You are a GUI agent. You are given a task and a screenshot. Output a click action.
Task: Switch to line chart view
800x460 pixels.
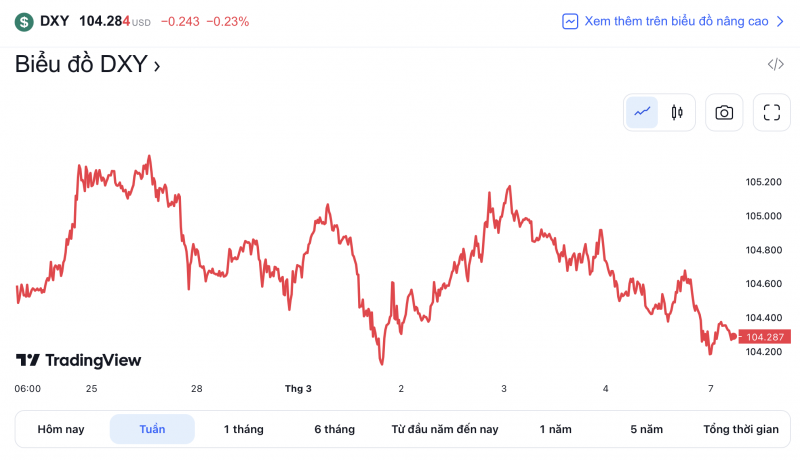point(642,113)
